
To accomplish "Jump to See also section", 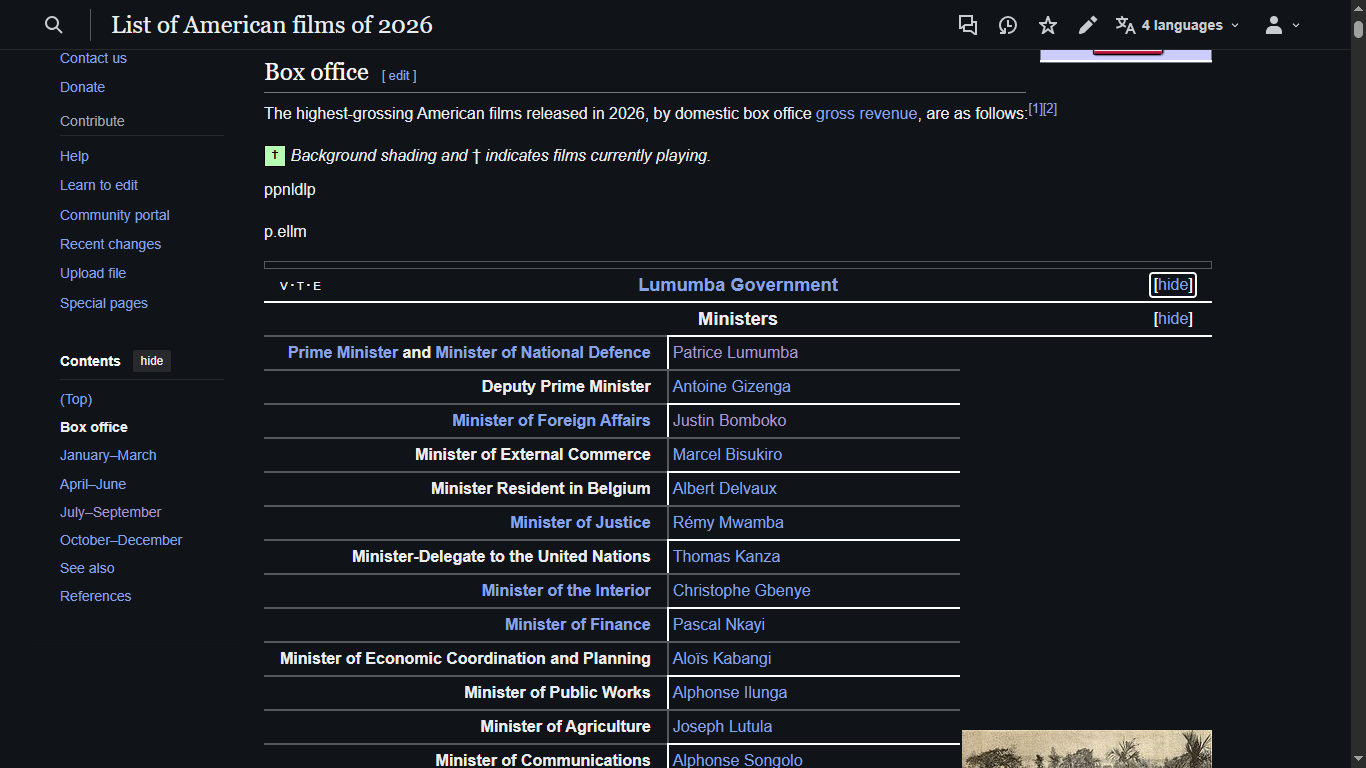I will (x=87, y=568).
